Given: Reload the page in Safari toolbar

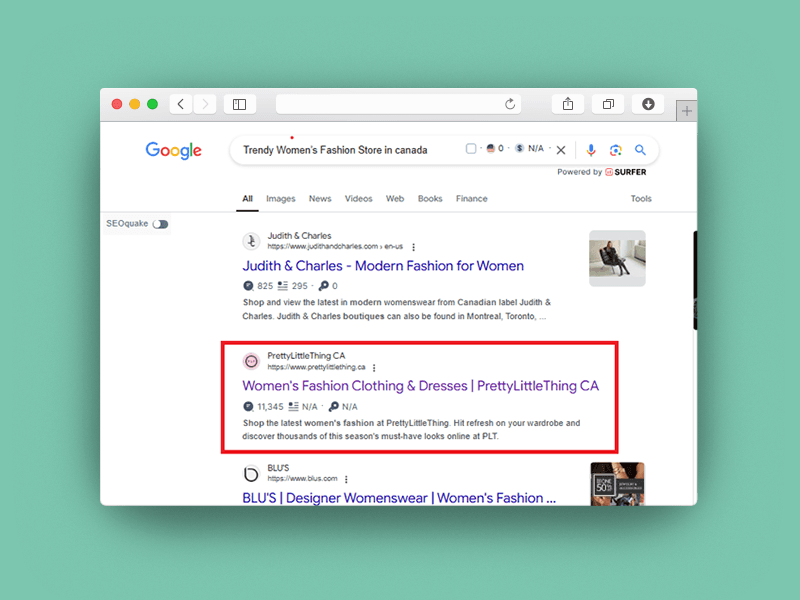Looking at the screenshot, I should tap(510, 104).
